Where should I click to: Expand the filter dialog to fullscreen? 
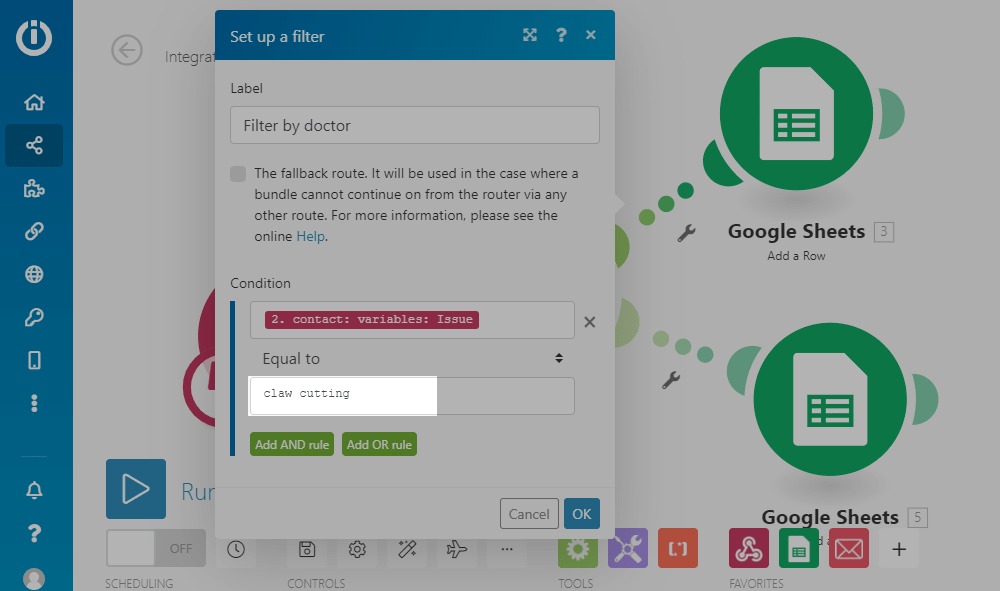pyautogui.click(x=530, y=35)
